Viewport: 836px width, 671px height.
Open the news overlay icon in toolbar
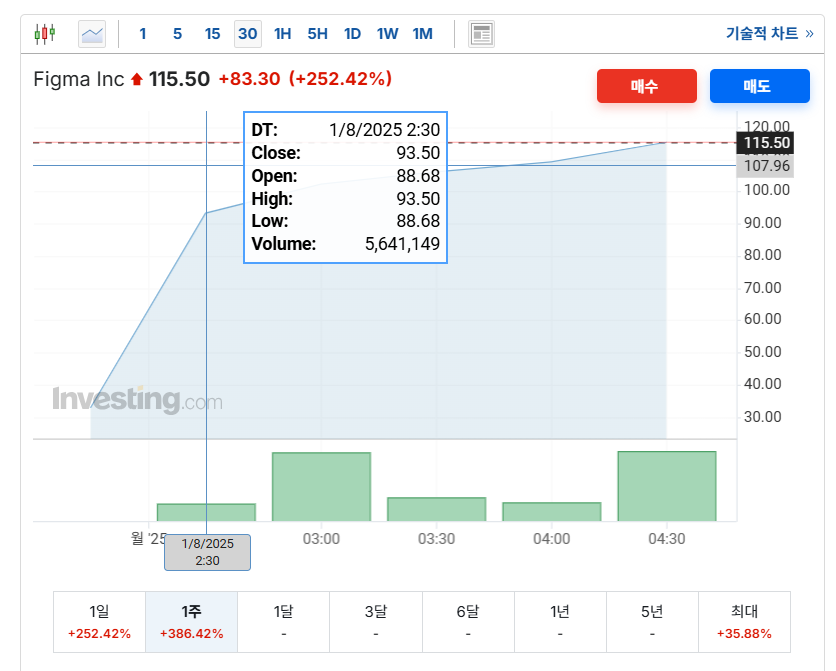coord(481,34)
